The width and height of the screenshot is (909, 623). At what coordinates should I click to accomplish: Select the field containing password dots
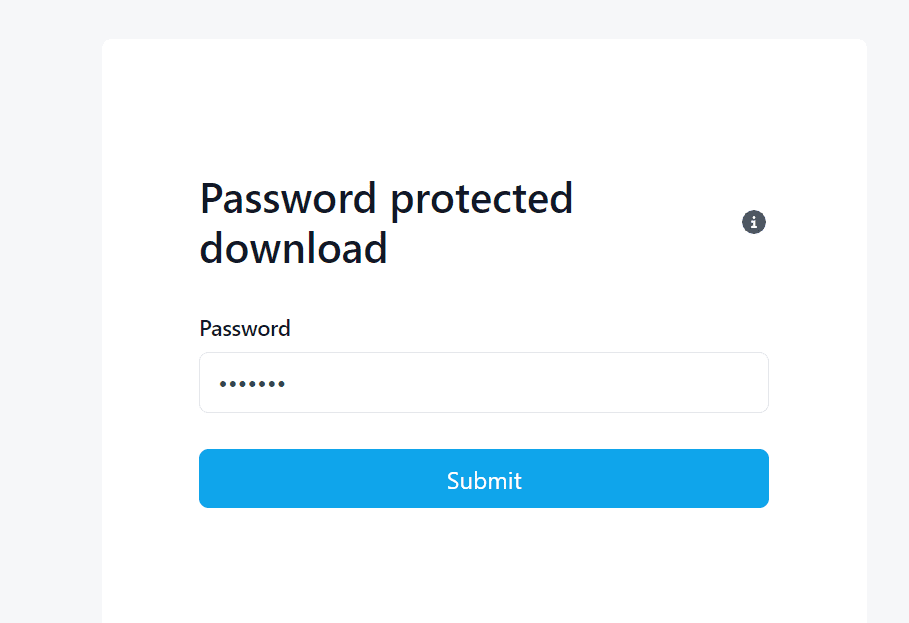tap(484, 383)
